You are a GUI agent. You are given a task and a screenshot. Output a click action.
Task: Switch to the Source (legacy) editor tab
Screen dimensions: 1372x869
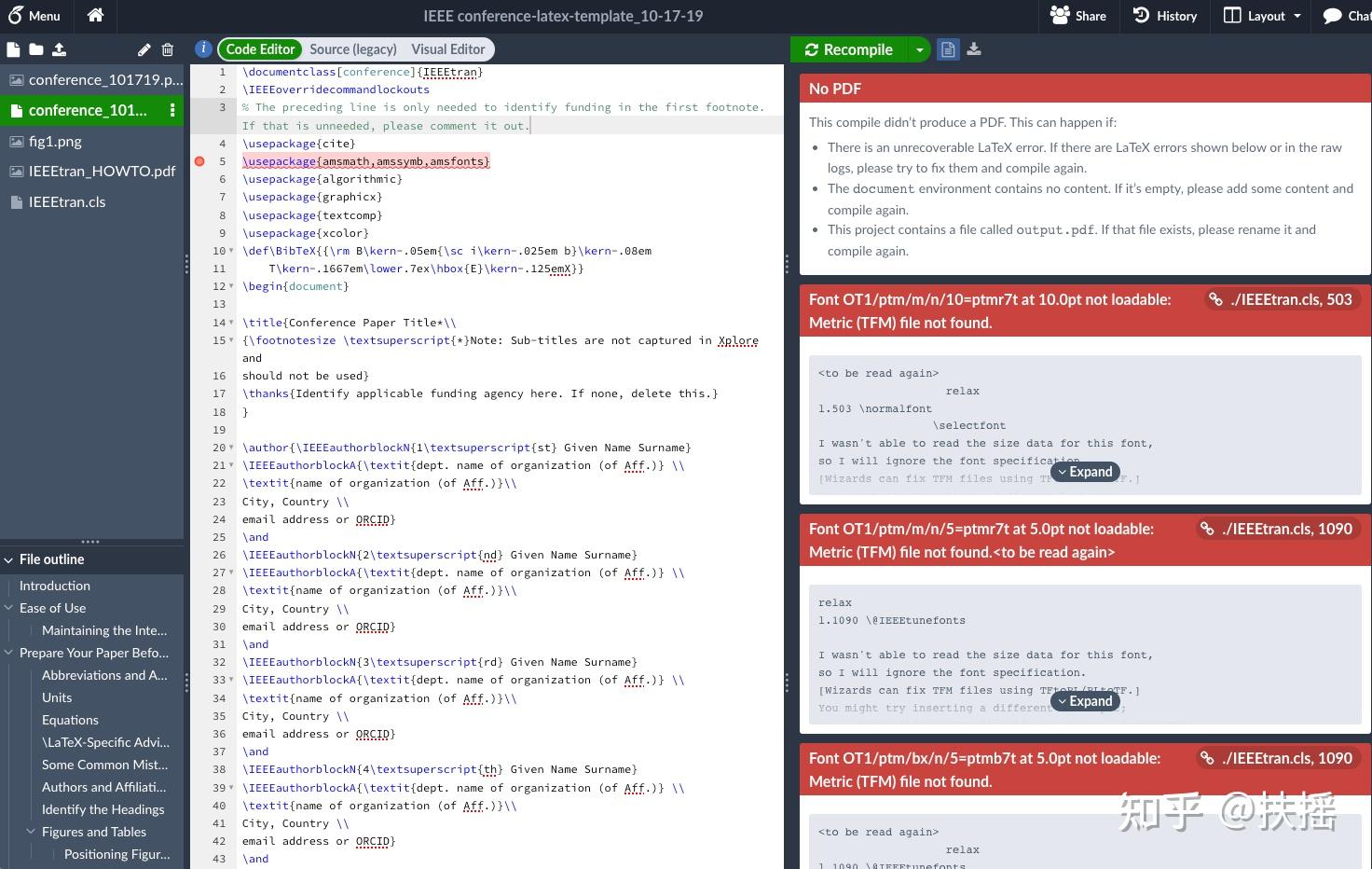pyautogui.click(x=353, y=49)
